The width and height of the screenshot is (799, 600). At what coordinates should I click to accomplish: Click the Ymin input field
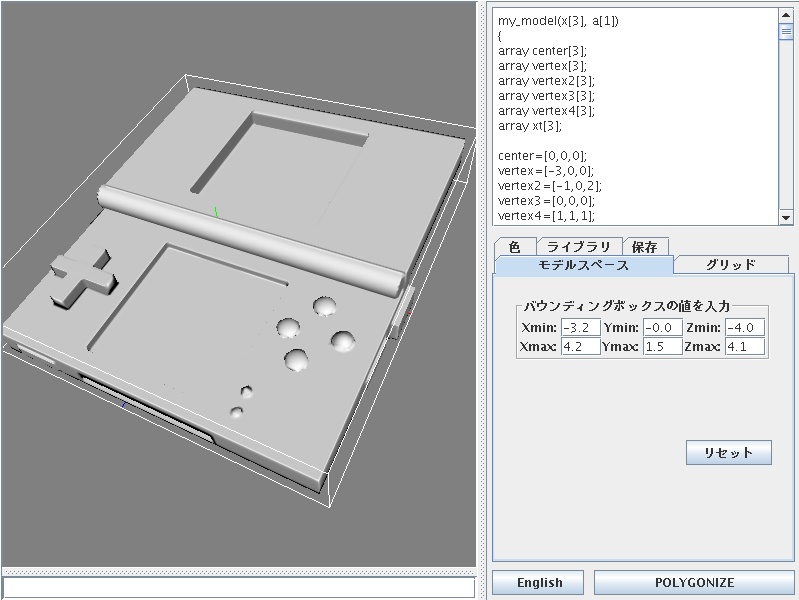(663, 327)
